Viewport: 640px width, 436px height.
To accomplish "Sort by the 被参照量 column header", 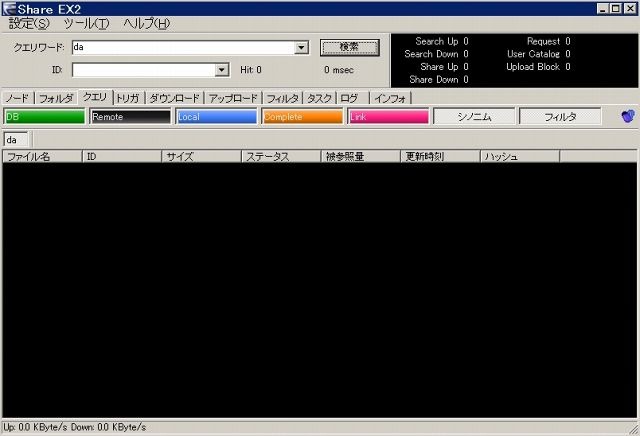I will click(361, 156).
